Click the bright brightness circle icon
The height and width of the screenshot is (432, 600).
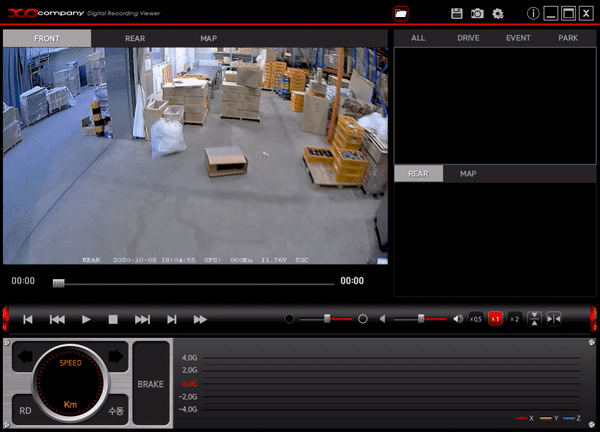pyautogui.click(x=363, y=319)
